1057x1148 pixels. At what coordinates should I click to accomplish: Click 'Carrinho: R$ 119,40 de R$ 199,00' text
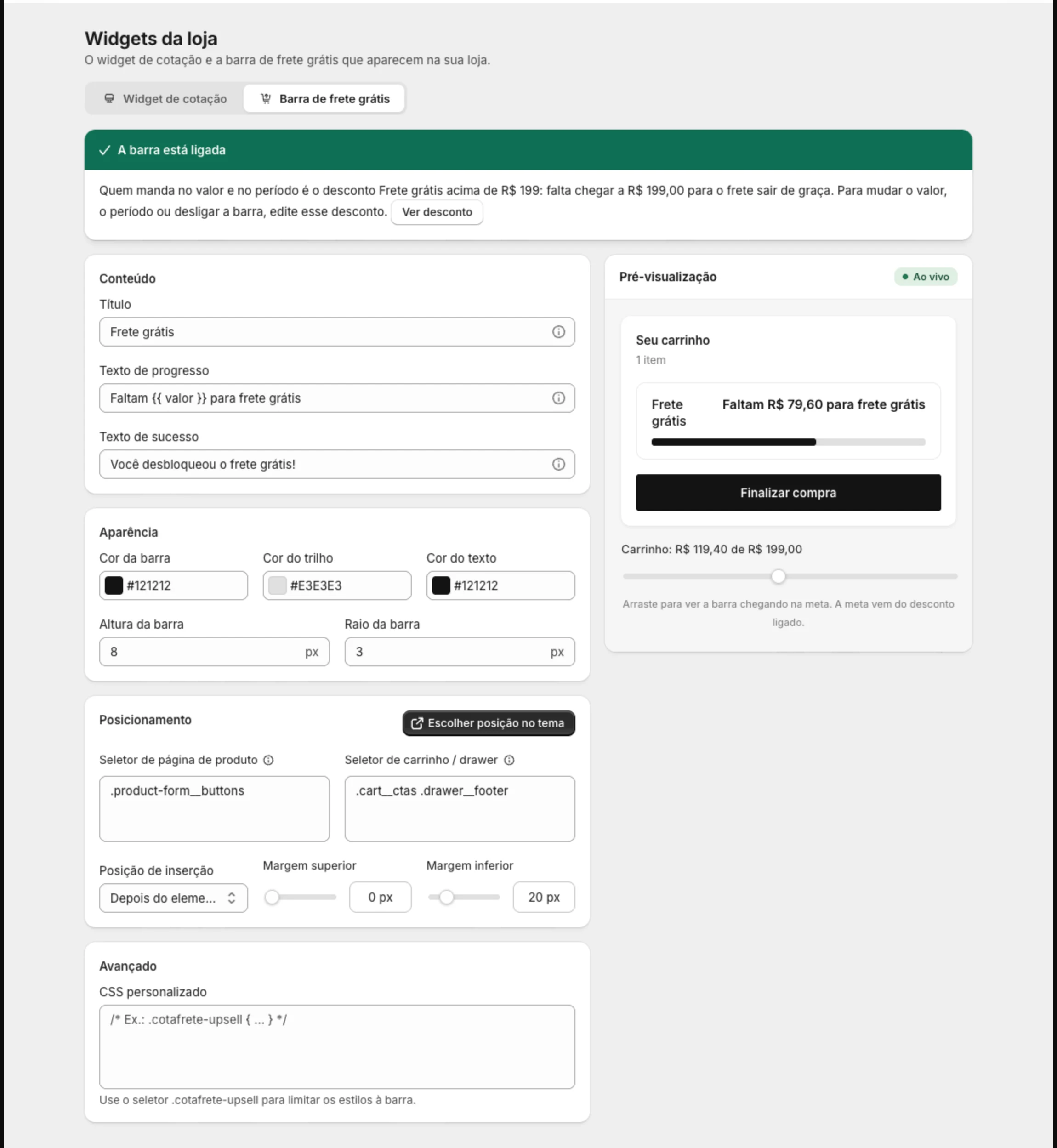pyautogui.click(x=711, y=549)
